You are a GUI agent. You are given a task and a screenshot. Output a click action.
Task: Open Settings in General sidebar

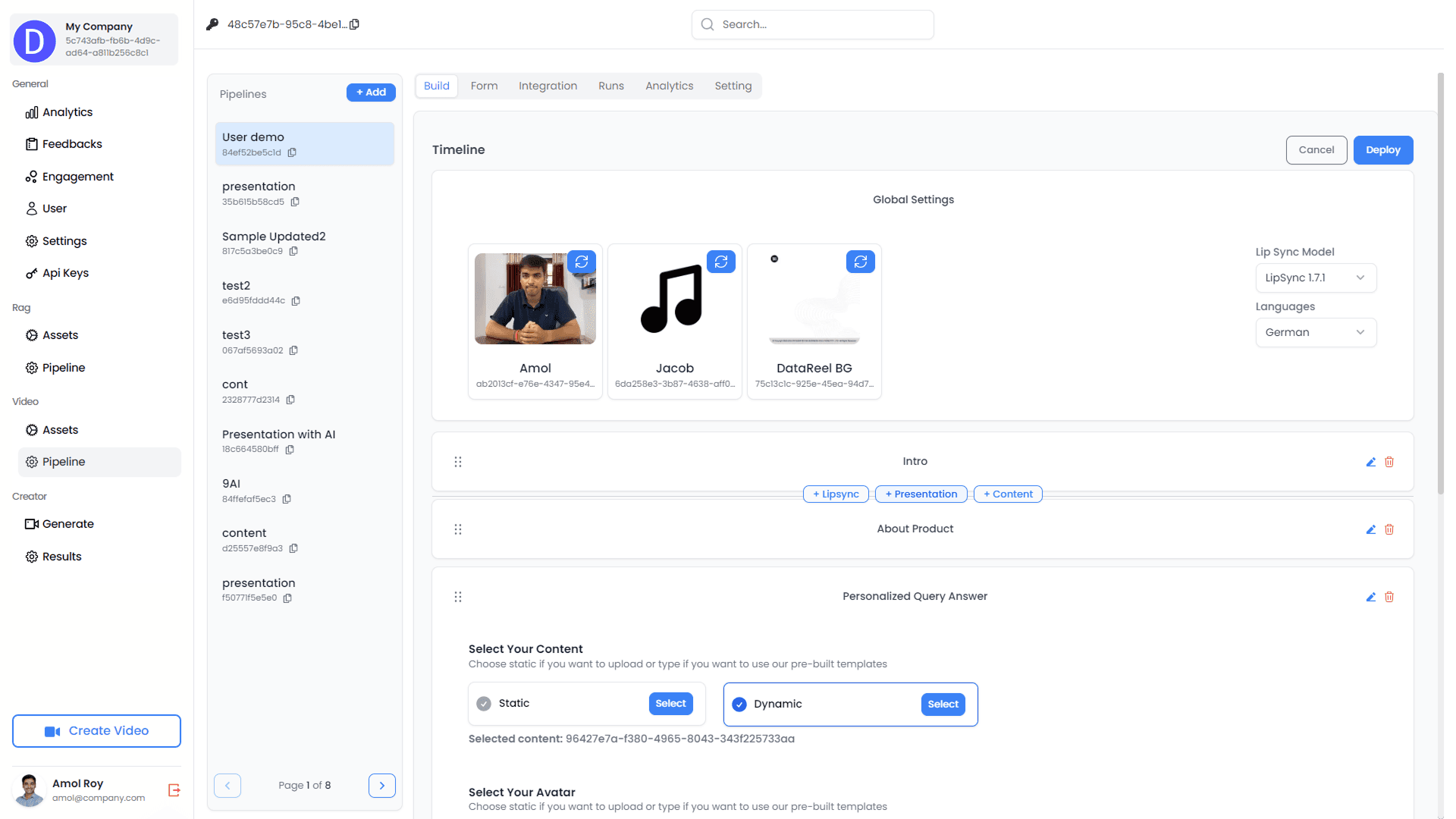56,241
